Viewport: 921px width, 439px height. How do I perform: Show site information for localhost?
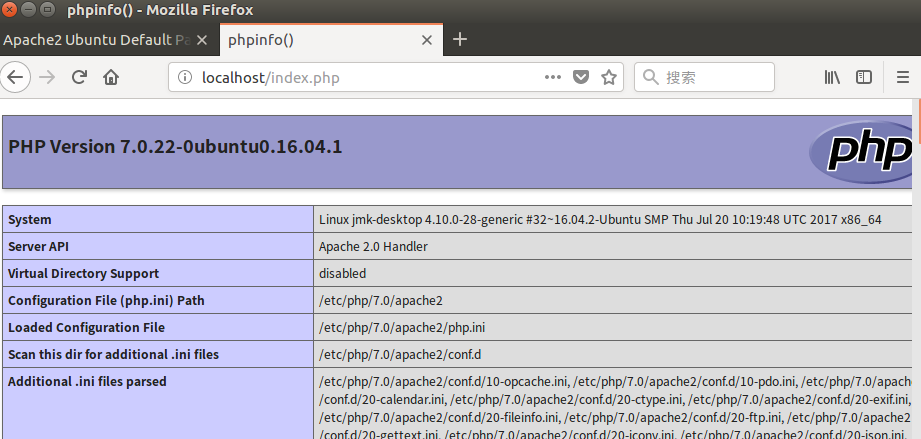[185, 77]
